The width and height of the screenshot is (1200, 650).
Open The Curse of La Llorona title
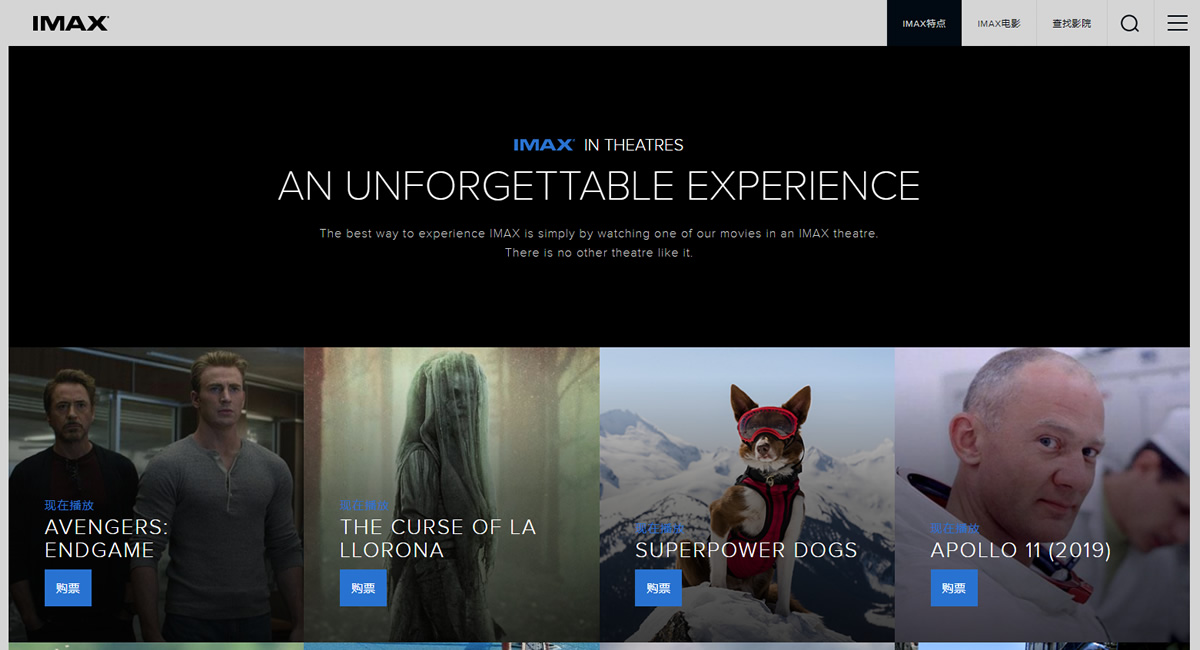click(438, 538)
